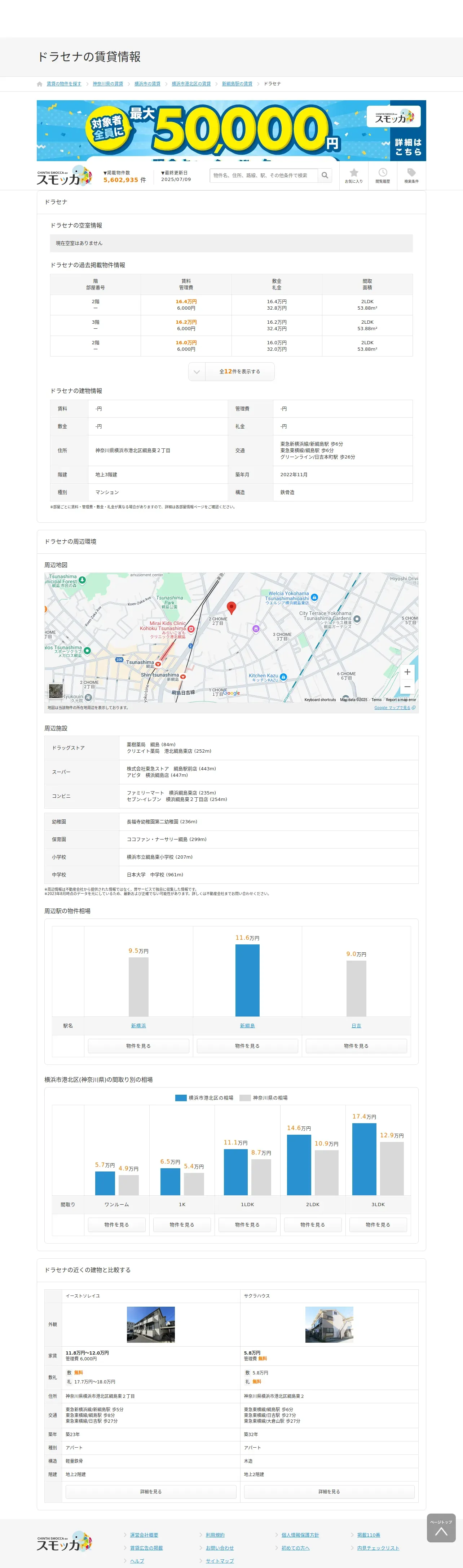Open the 50,000 yen campaign banner
The image size is (463, 1568).
click(x=231, y=130)
